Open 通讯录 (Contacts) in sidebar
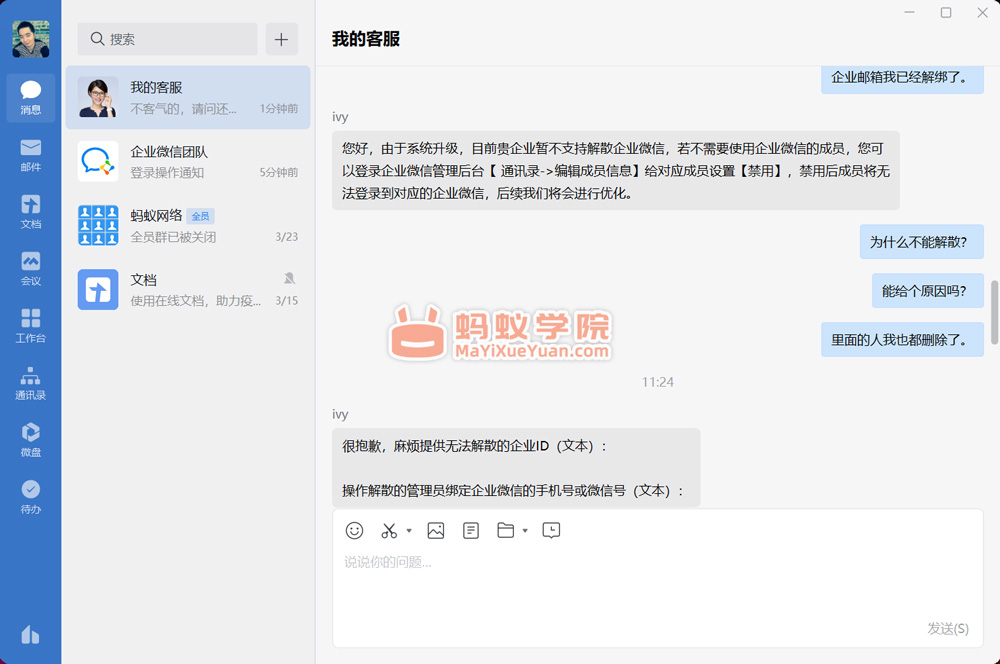The width and height of the screenshot is (1000, 664). 30,382
